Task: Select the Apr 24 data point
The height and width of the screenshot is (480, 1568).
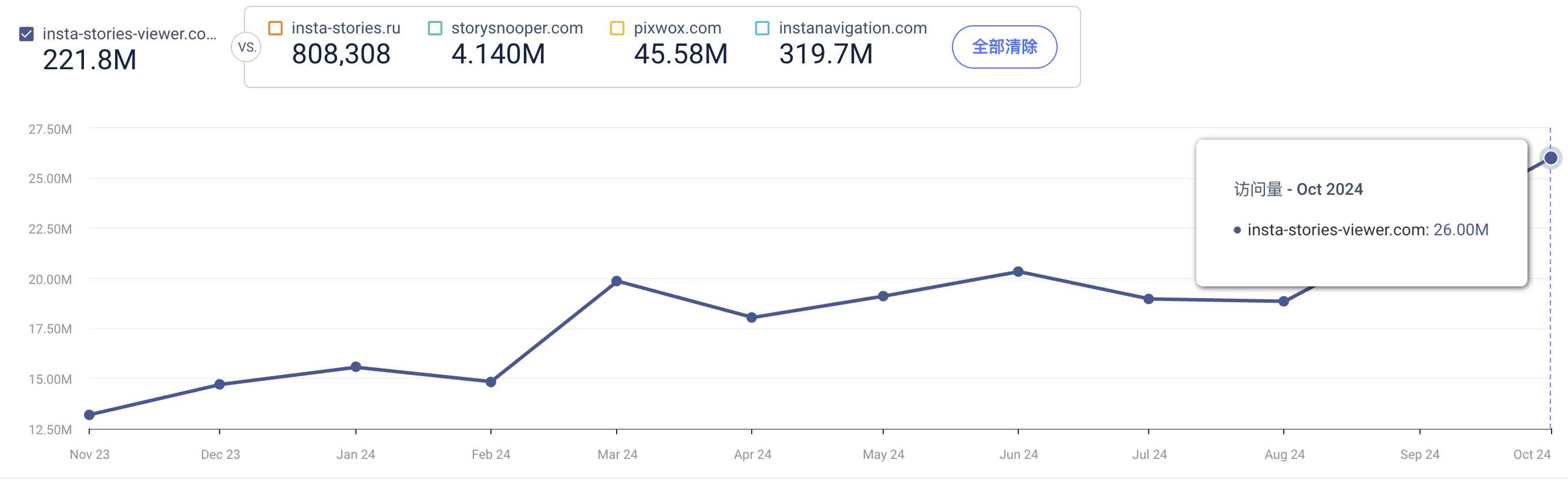Action: click(x=752, y=317)
